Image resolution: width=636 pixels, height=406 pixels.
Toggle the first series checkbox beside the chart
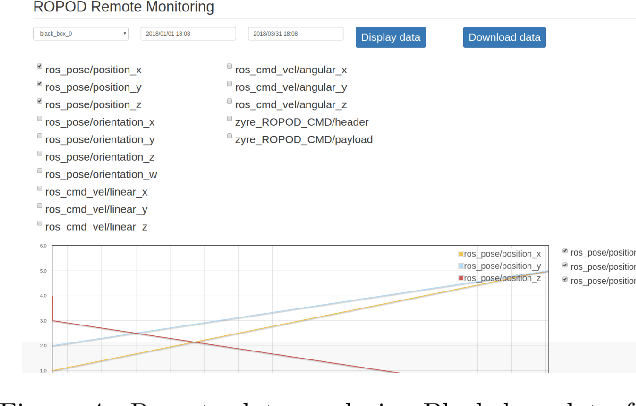566,251
